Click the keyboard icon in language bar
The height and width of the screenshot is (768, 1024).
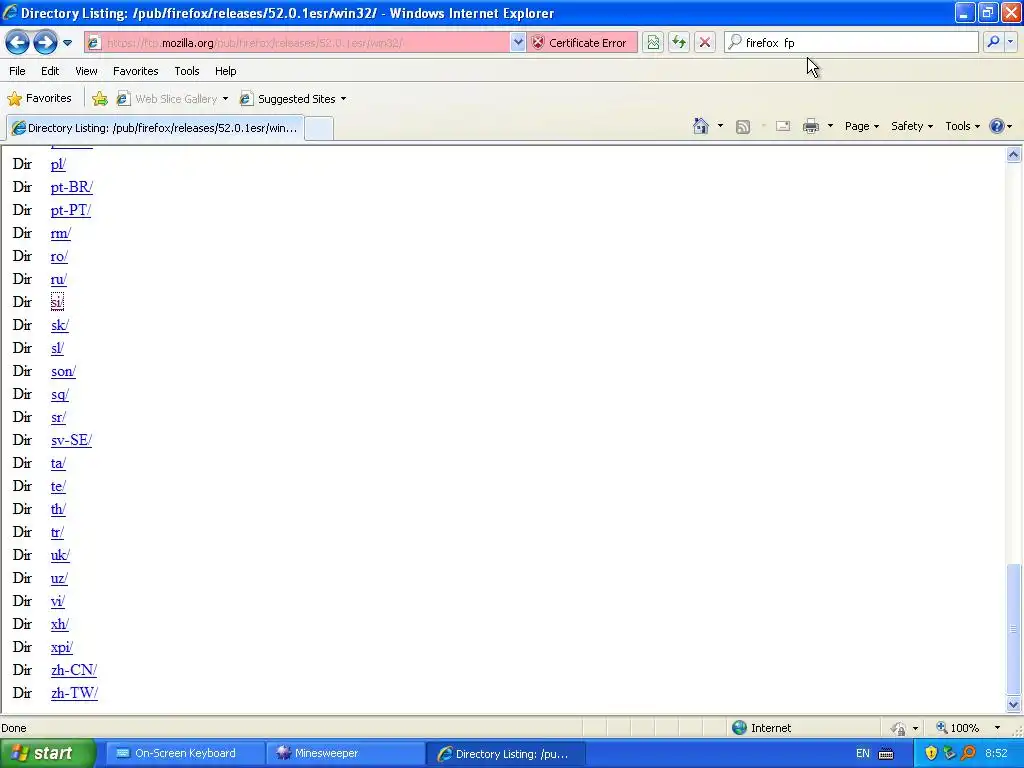click(886, 754)
